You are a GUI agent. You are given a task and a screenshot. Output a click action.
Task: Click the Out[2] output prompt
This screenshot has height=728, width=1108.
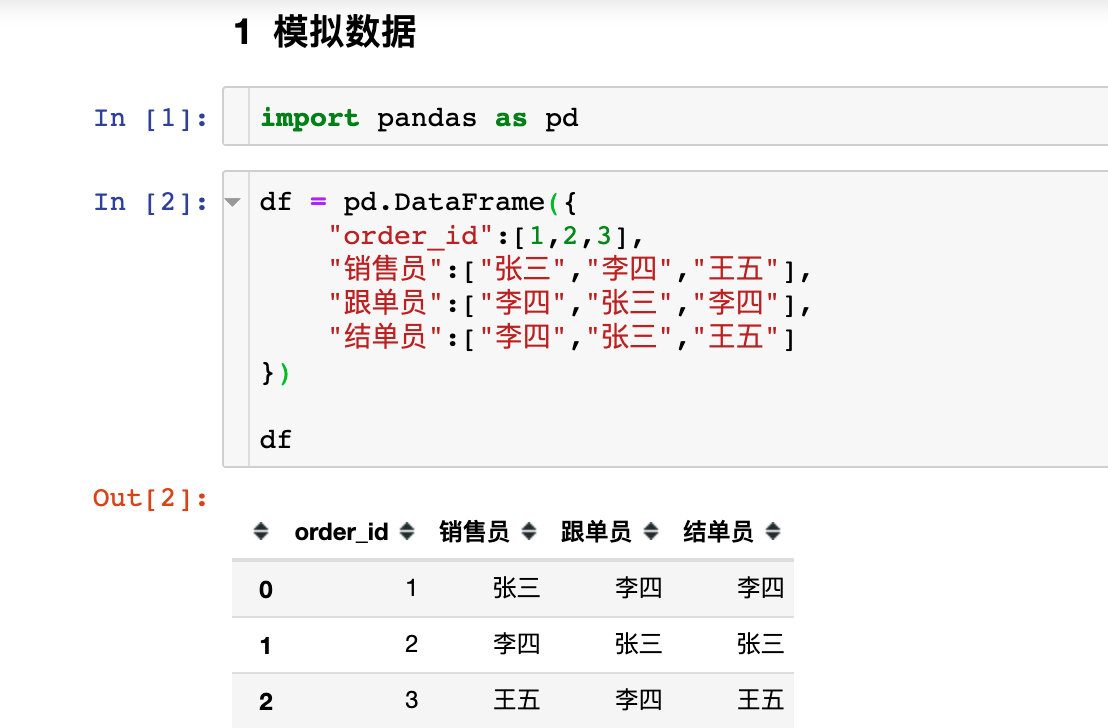point(151,498)
